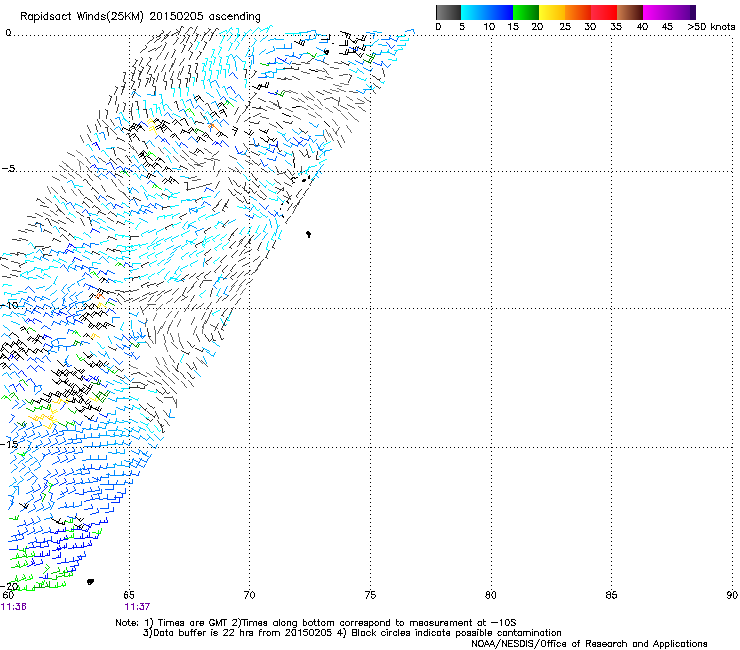Click the blue 10-15 knots legend segment
Screen dimensions: 740x650
pyautogui.click(x=500, y=12)
